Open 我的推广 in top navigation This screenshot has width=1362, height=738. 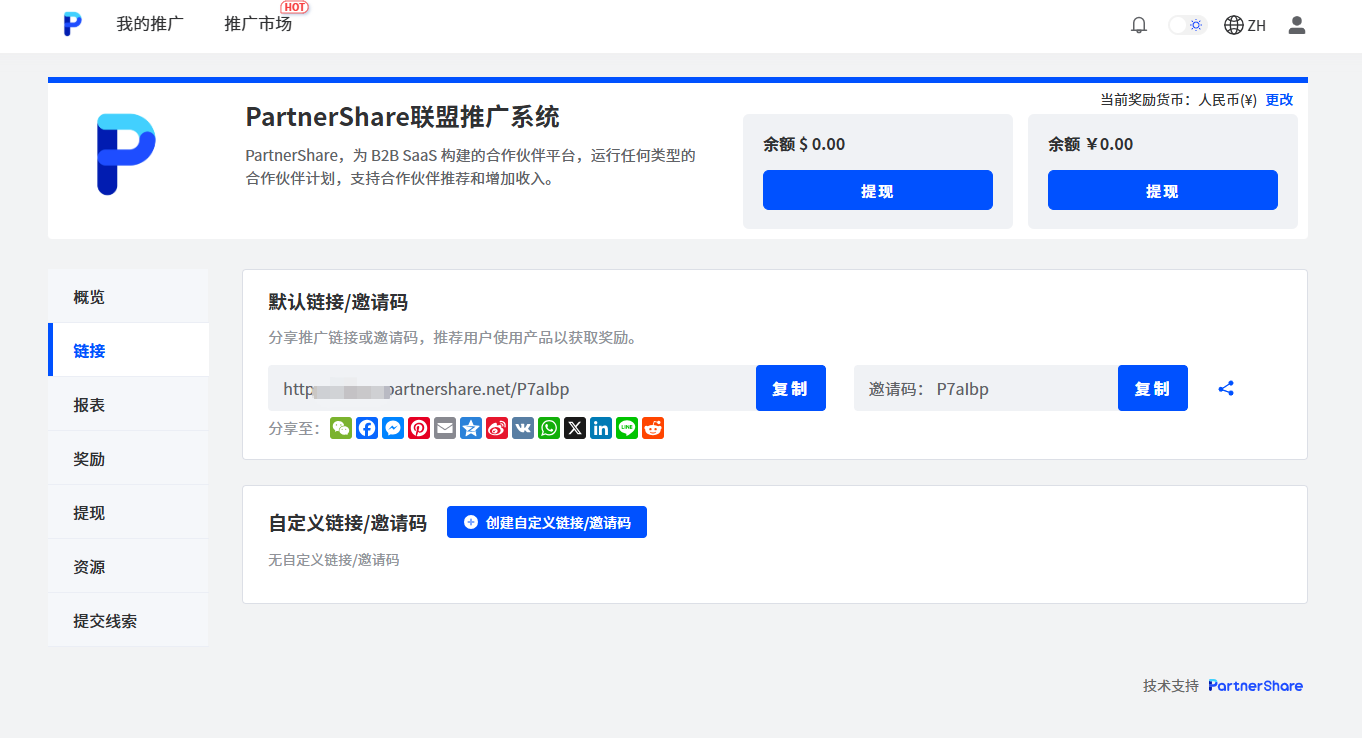click(150, 24)
